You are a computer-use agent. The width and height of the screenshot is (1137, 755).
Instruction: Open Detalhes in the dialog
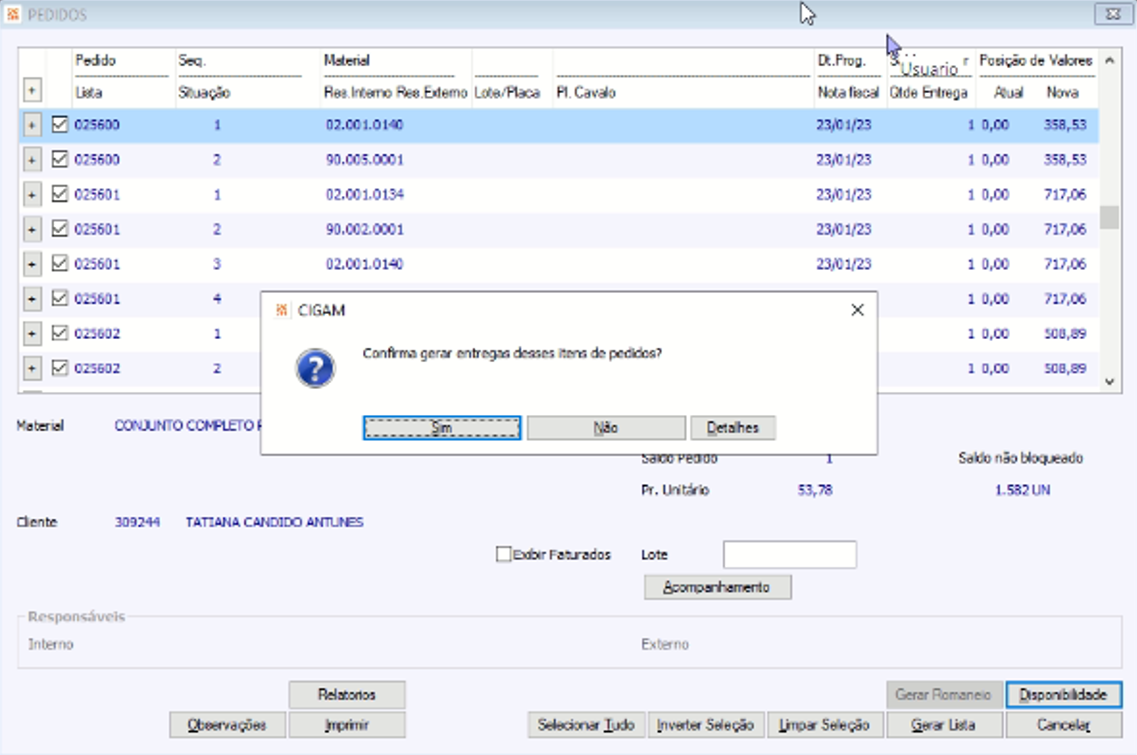[x=732, y=428]
